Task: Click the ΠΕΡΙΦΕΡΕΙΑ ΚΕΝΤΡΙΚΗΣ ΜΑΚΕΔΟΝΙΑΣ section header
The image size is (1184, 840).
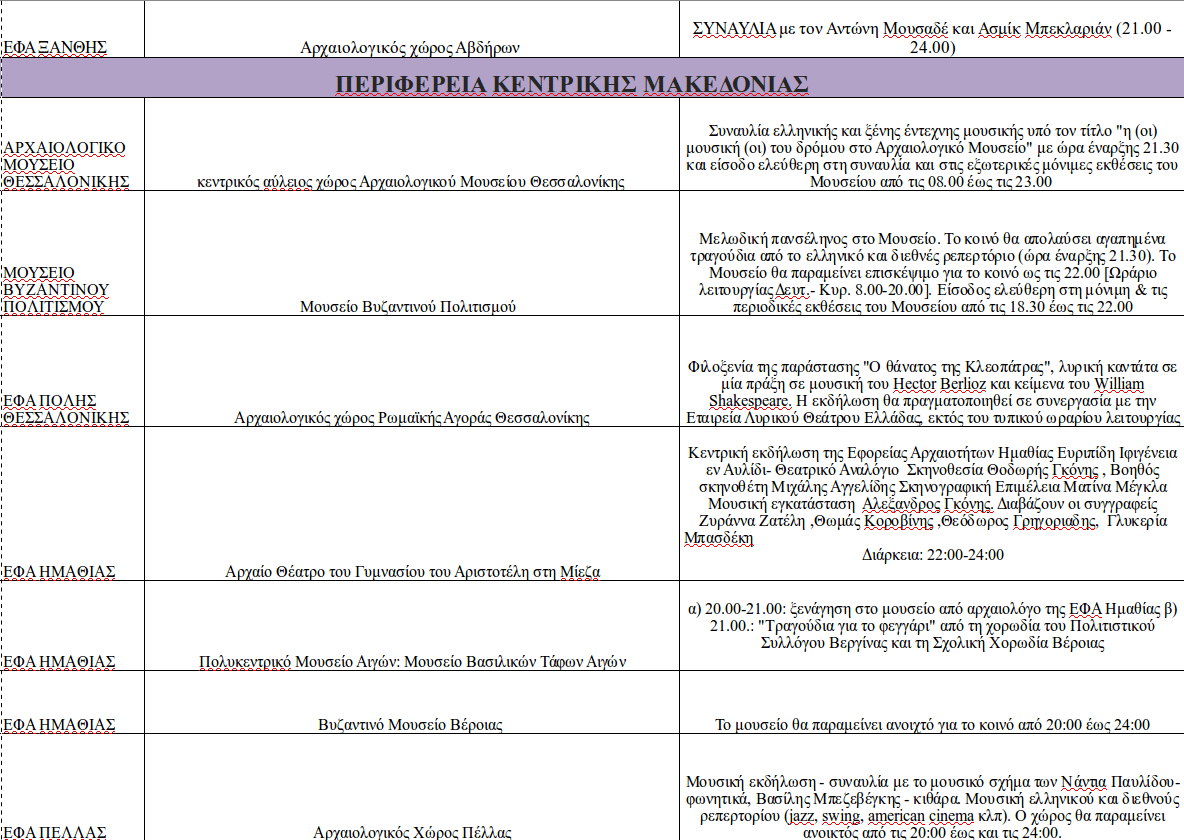Action: click(x=571, y=83)
